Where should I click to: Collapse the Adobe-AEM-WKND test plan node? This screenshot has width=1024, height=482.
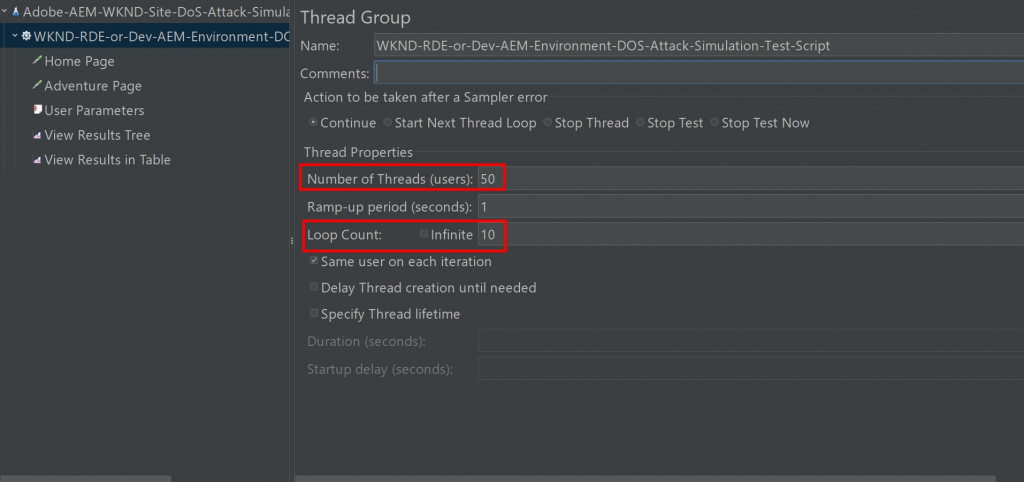[5, 11]
